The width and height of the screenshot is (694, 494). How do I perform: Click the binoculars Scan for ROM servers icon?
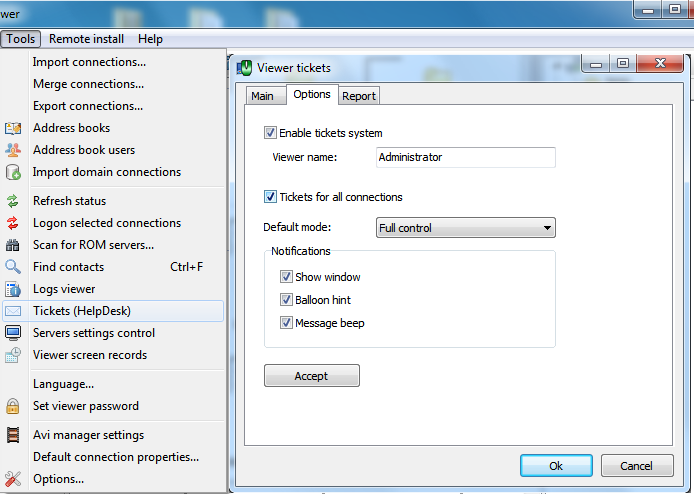pos(13,245)
